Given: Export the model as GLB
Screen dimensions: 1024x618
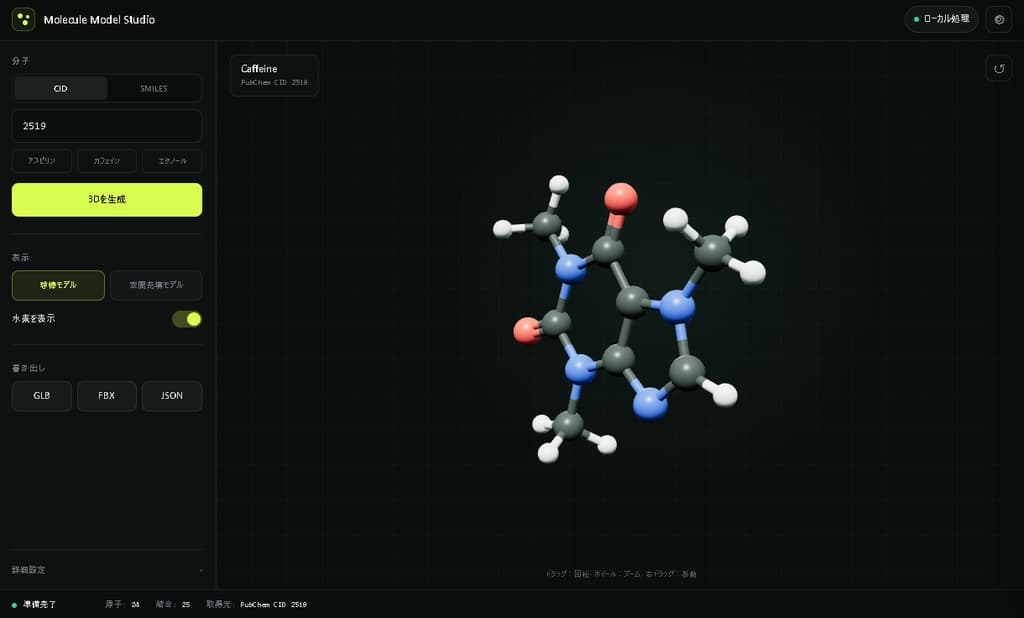Looking at the screenshot, I should point(42,396).
